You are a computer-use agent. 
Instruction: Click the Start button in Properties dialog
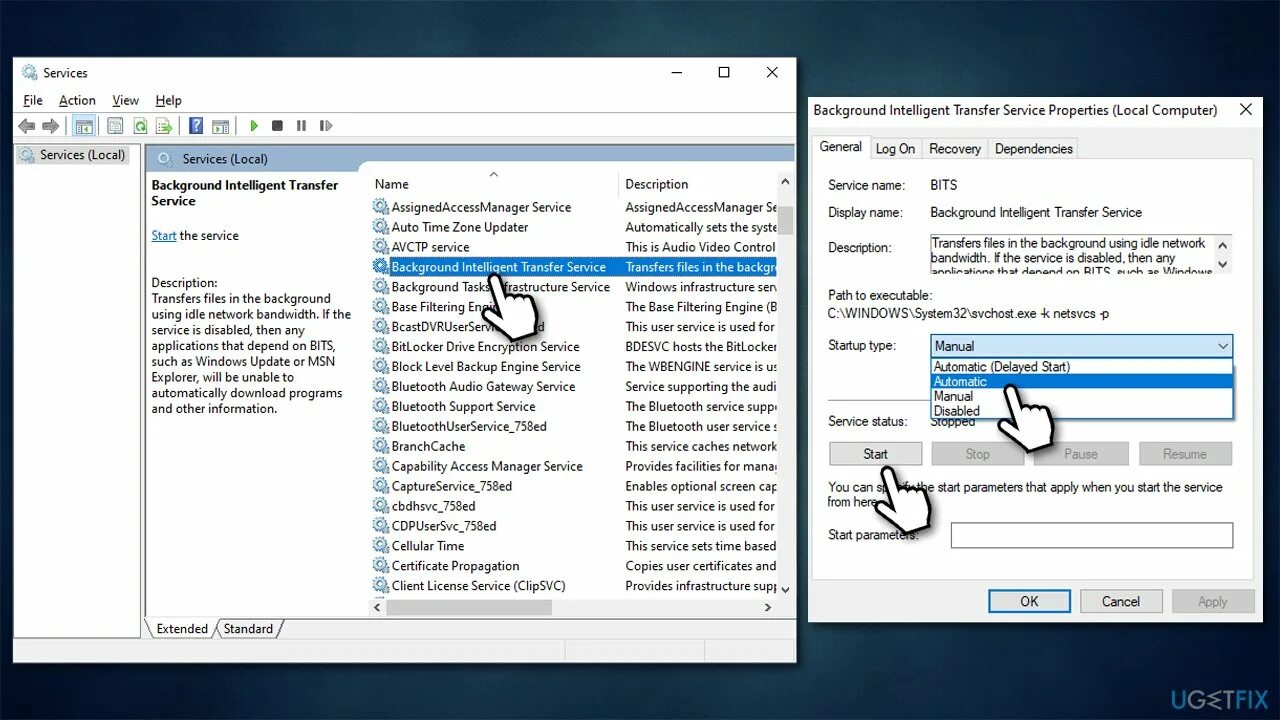875,454
